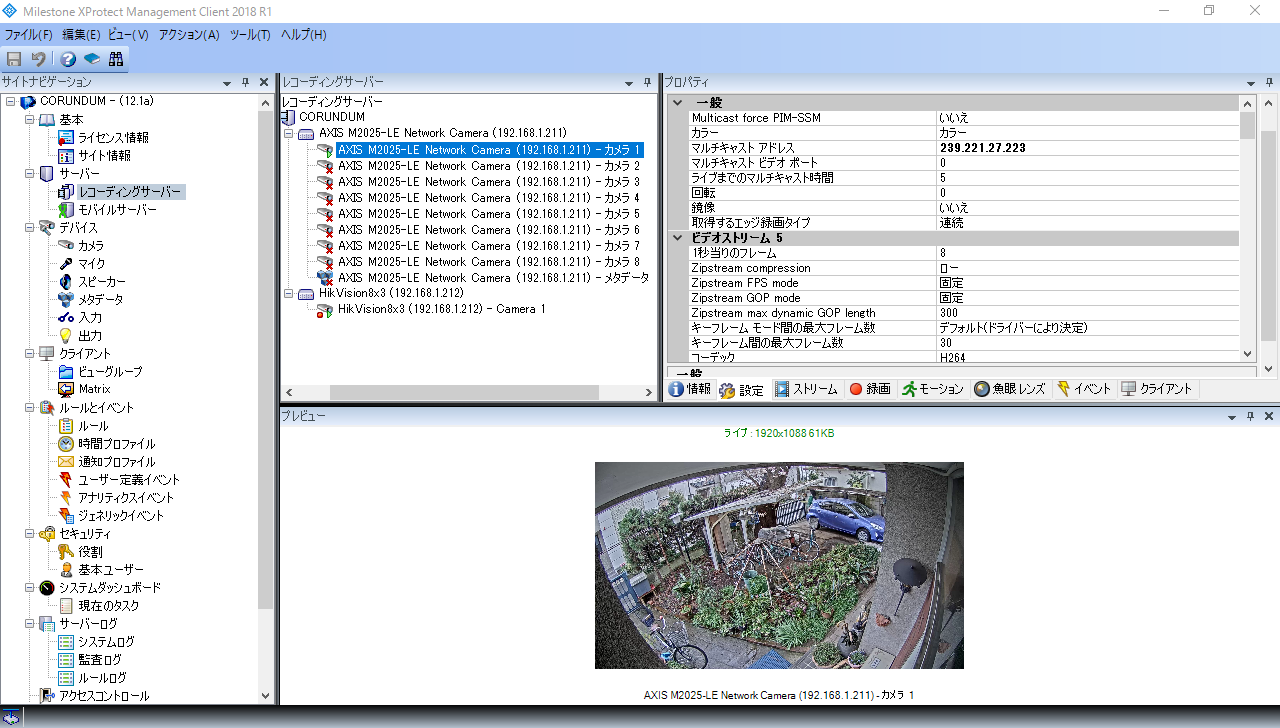Open the ヘルプ(H) menu
Viewport: 1280px width, 728px height.
[x=303, y=35]
